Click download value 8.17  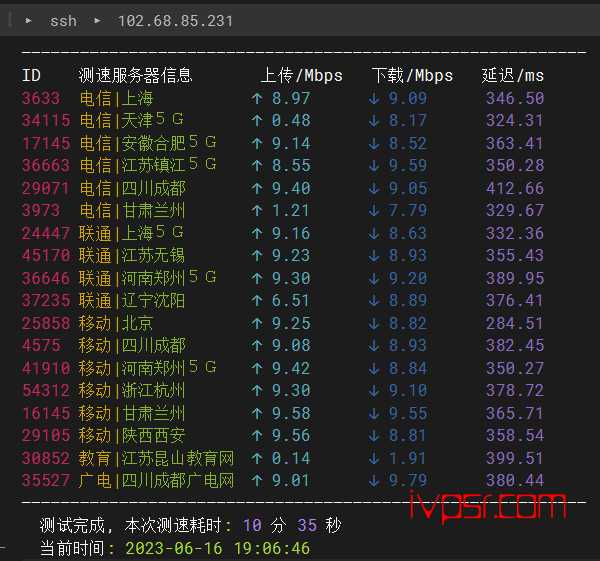(x=408, y=120)
